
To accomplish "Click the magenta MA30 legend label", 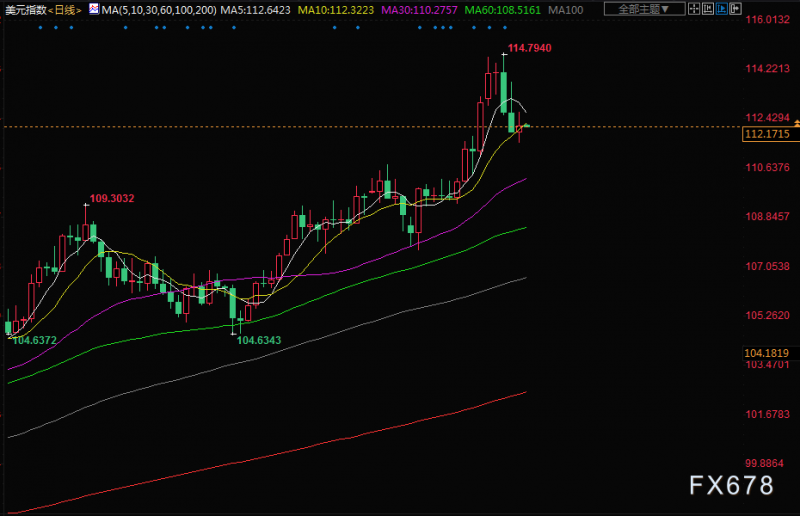I will 419,10.
